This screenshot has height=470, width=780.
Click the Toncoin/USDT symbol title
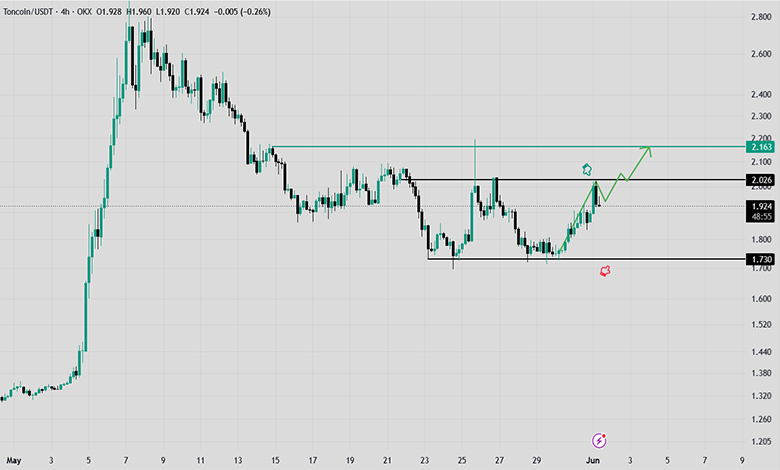[28, 11]
